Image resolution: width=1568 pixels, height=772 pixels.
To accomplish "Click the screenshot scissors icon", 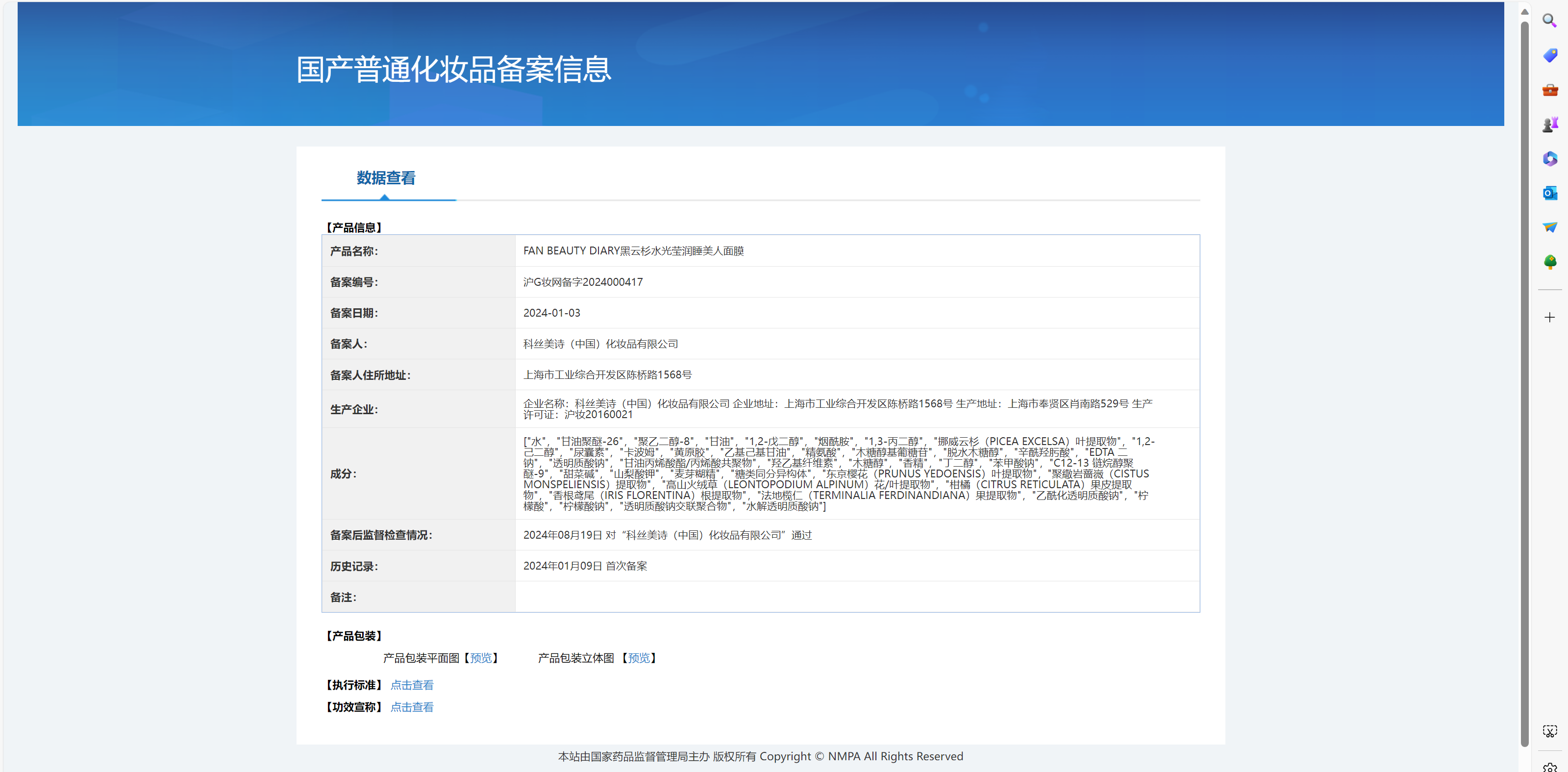I will pyautogui.click(x=1549, y=731).
